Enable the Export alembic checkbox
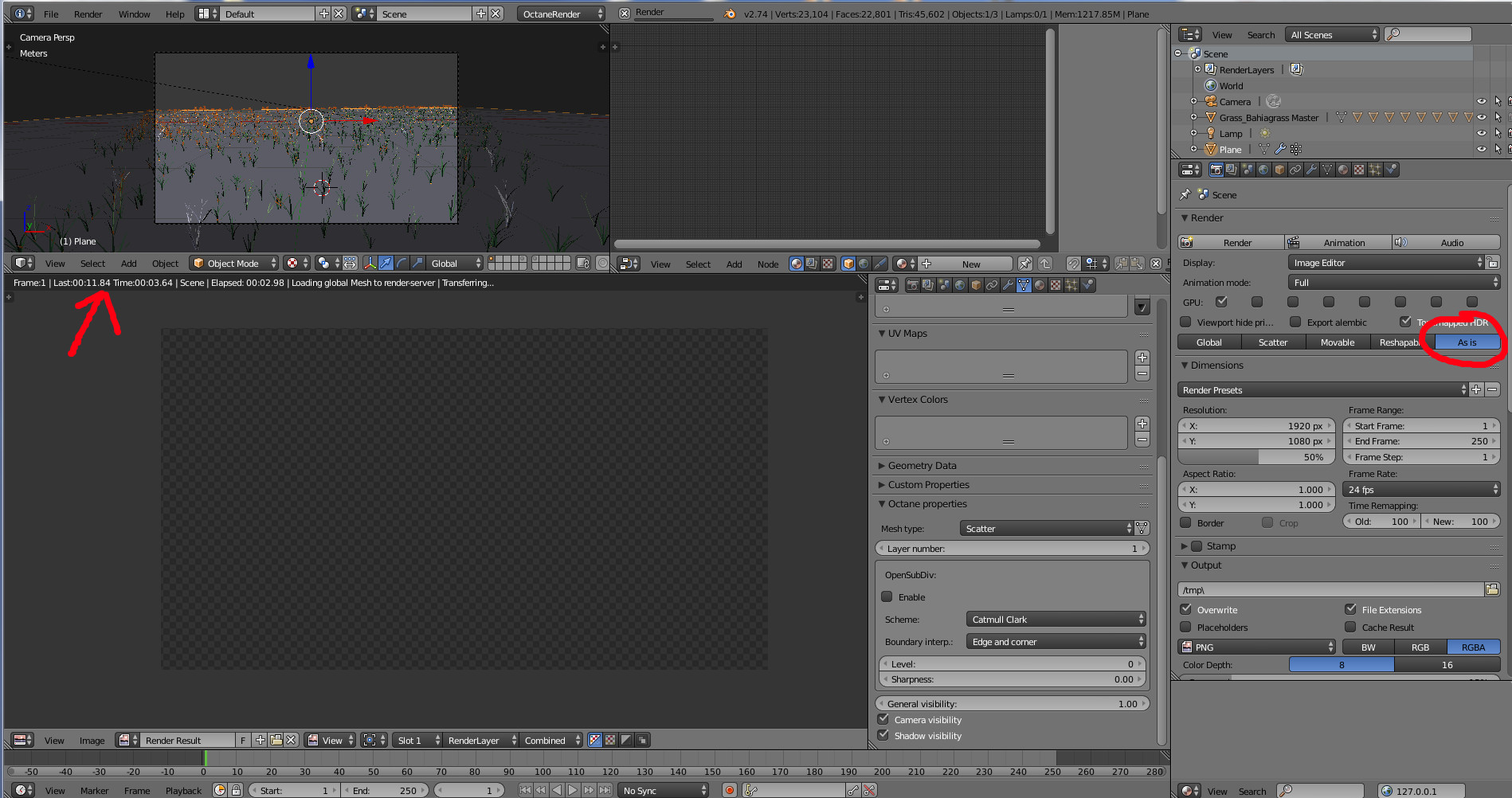1512x798 pixels. point(1295,322)
